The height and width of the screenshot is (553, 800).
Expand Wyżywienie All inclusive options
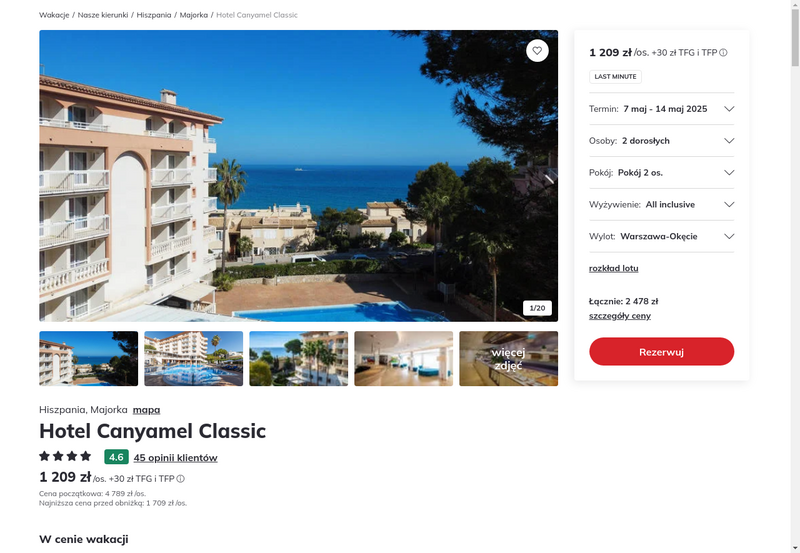coord(661,205)
